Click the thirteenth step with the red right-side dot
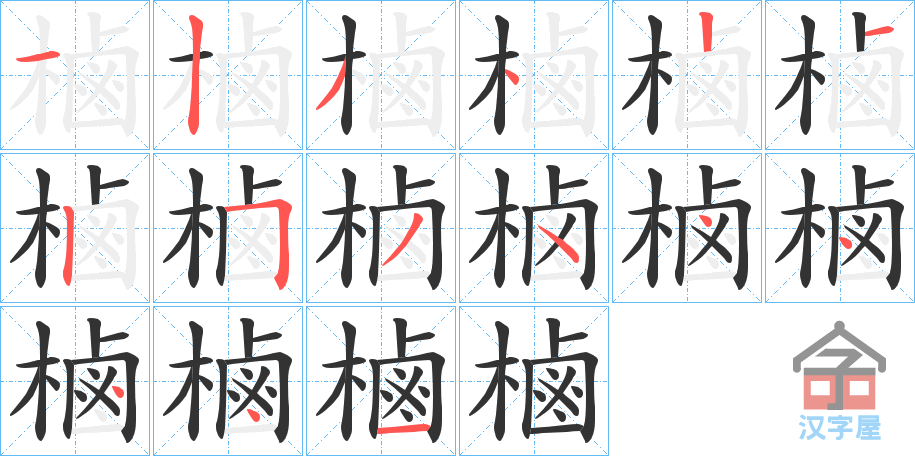Image resolution: width=915 pixels, height=456 pixels. 75,381
